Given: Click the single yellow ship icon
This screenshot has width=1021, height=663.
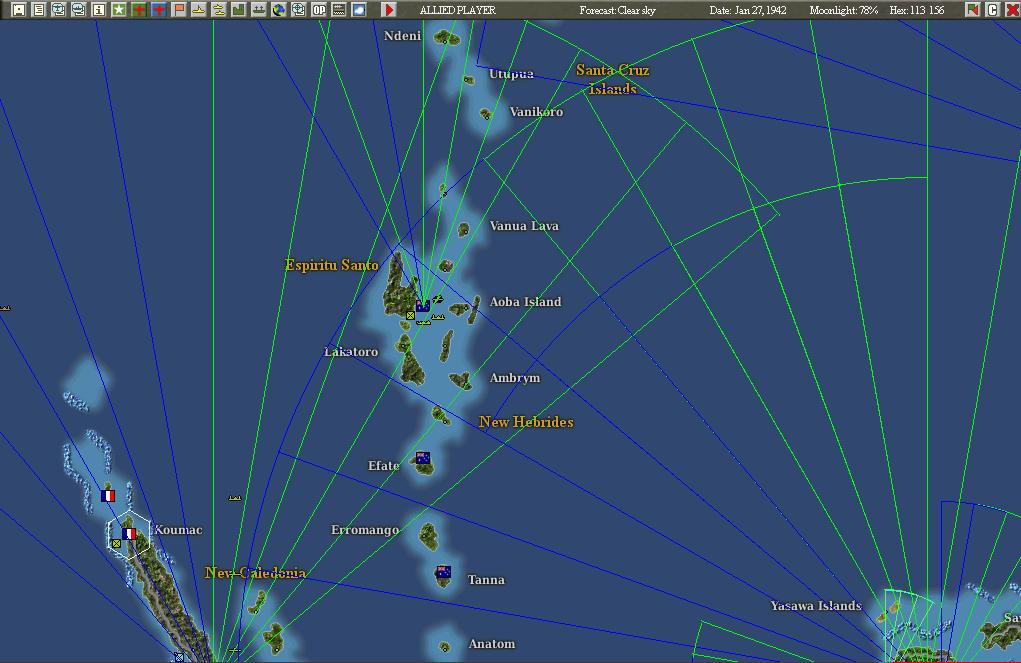Looking at the screenshot, I should point(199,10).
